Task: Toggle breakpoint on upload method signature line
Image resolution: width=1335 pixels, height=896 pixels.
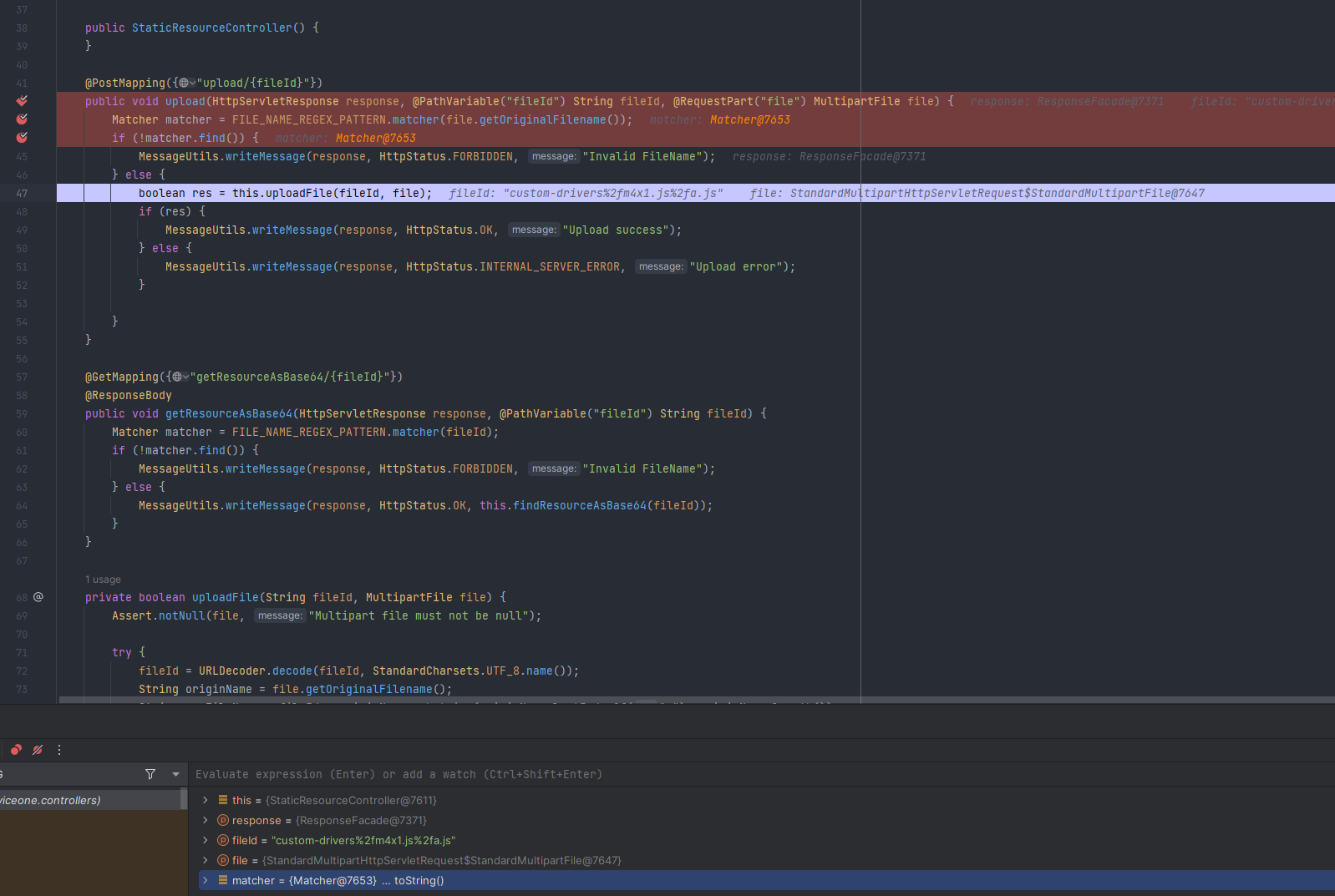Action: click(x=22, y=101)
